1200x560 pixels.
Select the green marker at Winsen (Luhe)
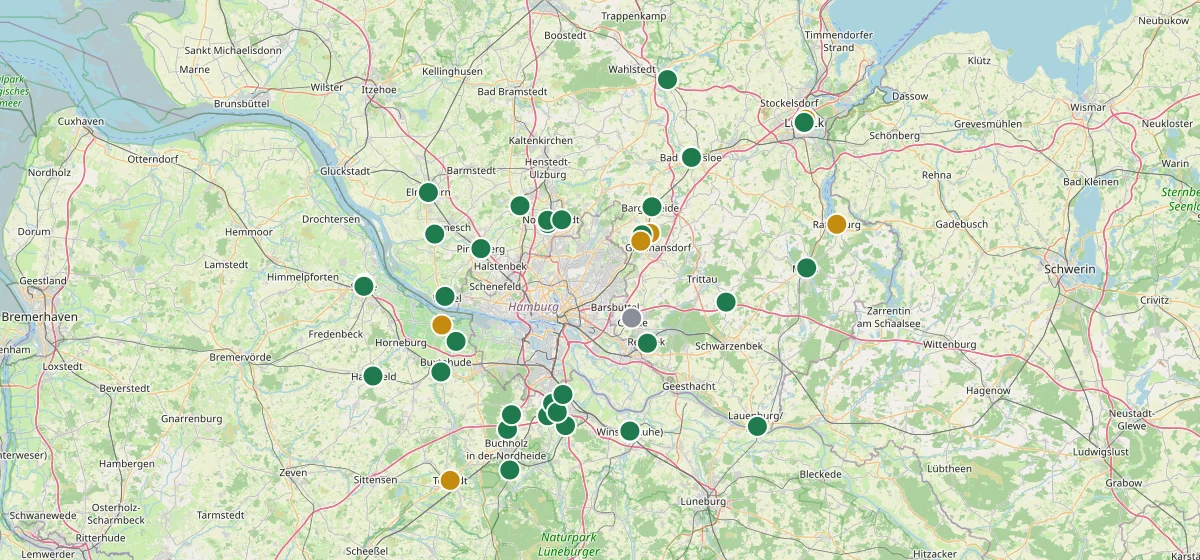pos(629,431)
